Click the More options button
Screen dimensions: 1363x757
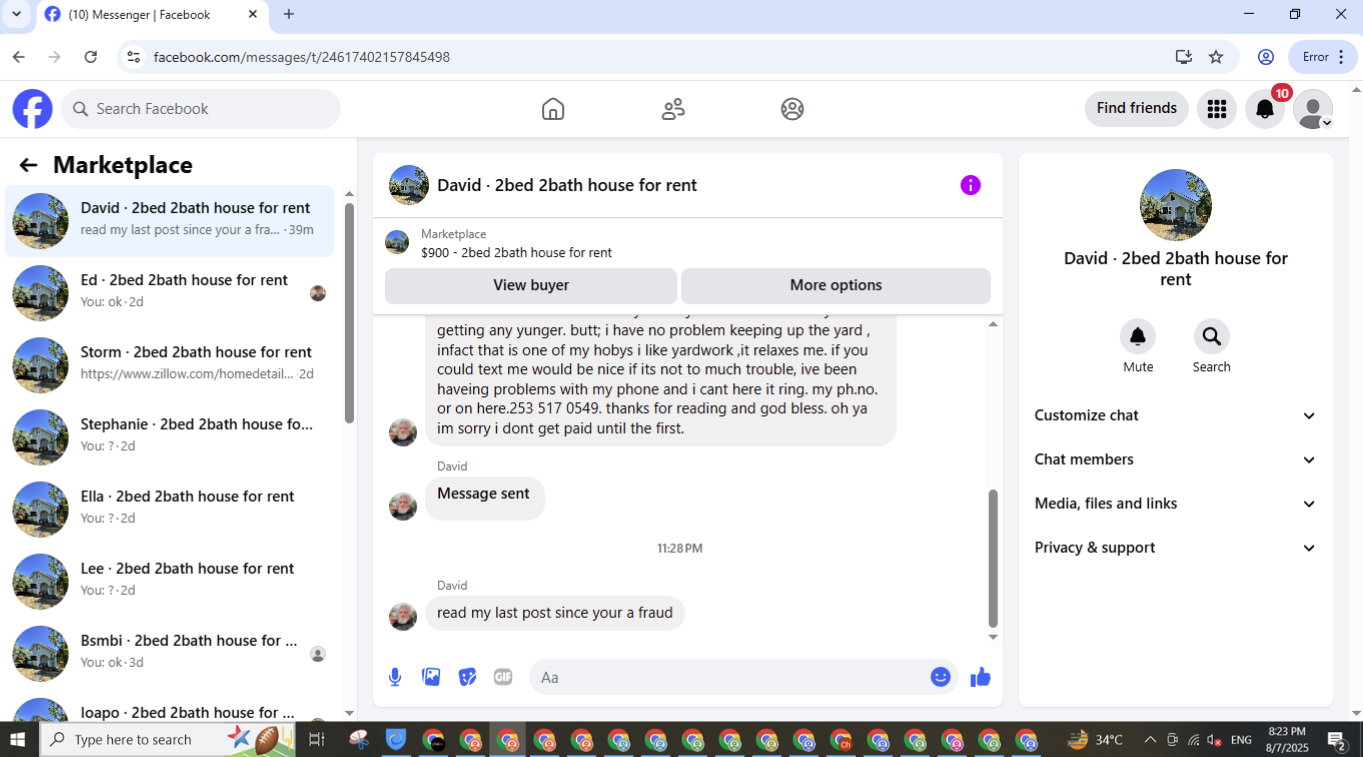coord(836,285)
